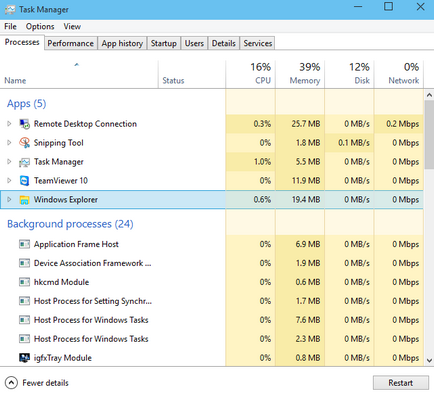Click the Task Manager row icon

coord(24,162)
